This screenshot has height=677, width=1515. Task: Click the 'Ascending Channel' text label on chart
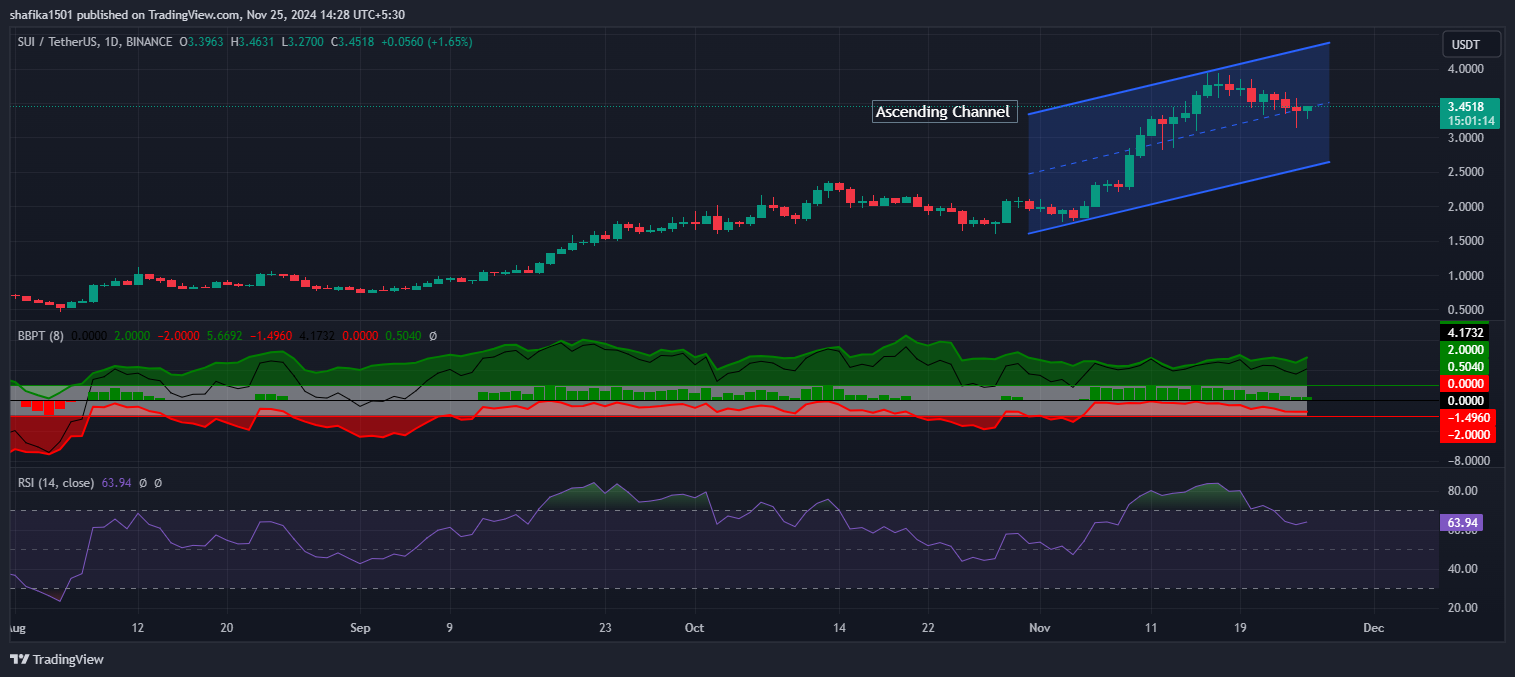tap(943, 112)
